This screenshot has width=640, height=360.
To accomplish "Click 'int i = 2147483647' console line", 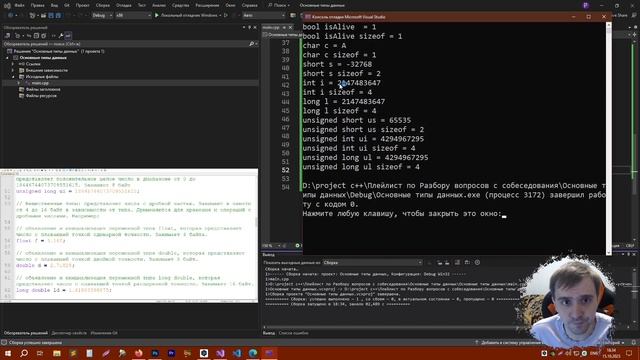I will click(x=342, y=83).
